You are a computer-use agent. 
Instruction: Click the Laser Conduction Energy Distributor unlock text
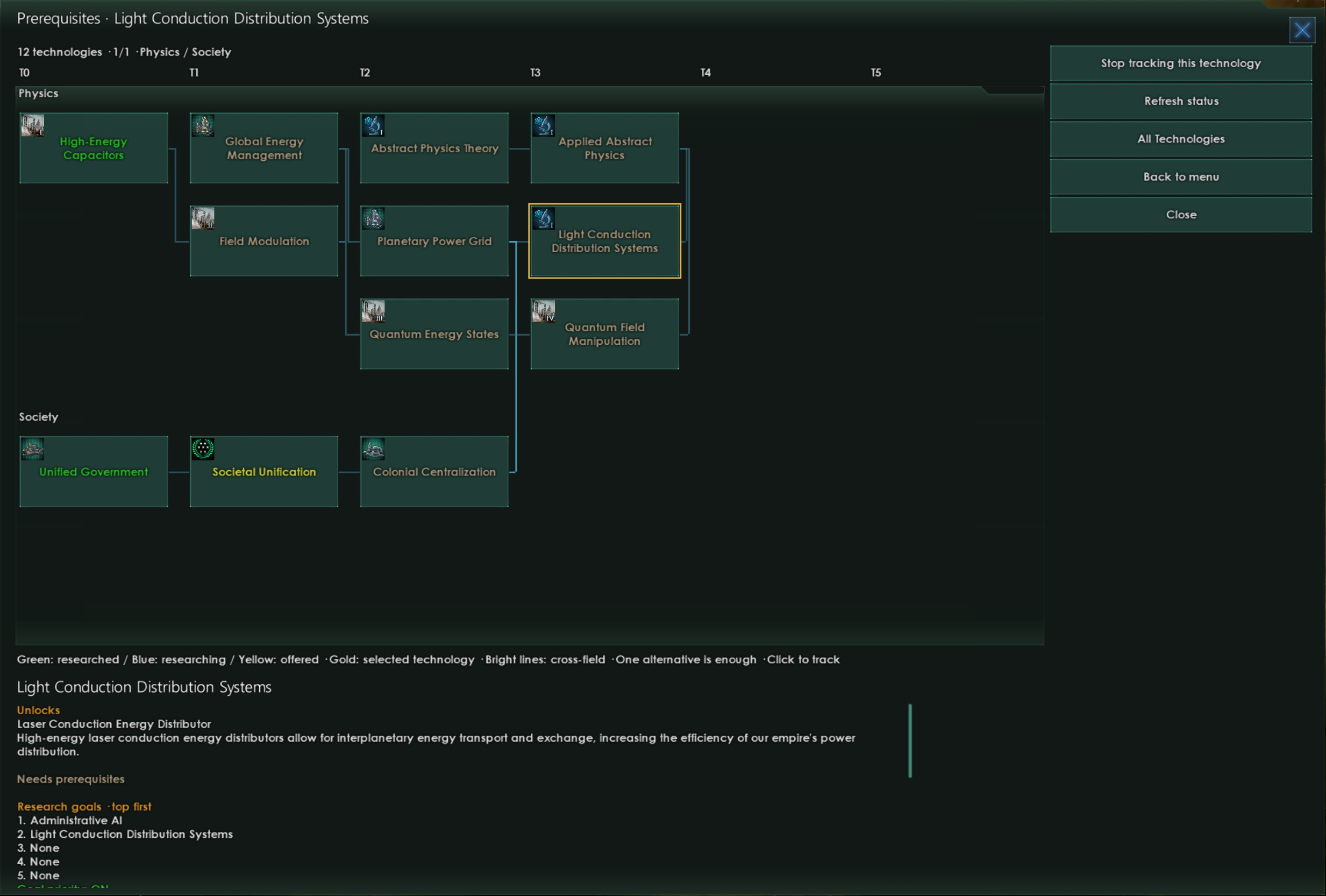point(114,724)
